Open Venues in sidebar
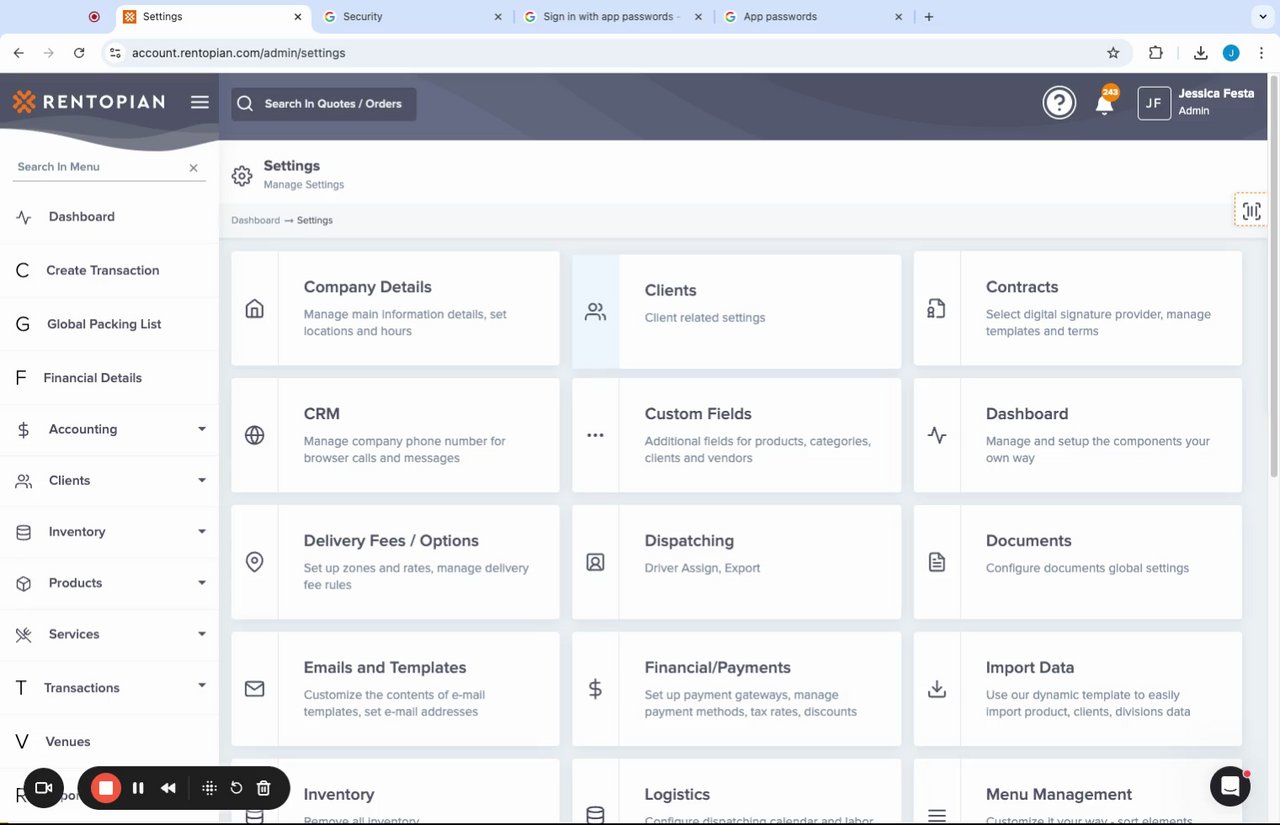Image resolution: width=1280 pixels, height=825 pixels. click(x=109, y=741)
